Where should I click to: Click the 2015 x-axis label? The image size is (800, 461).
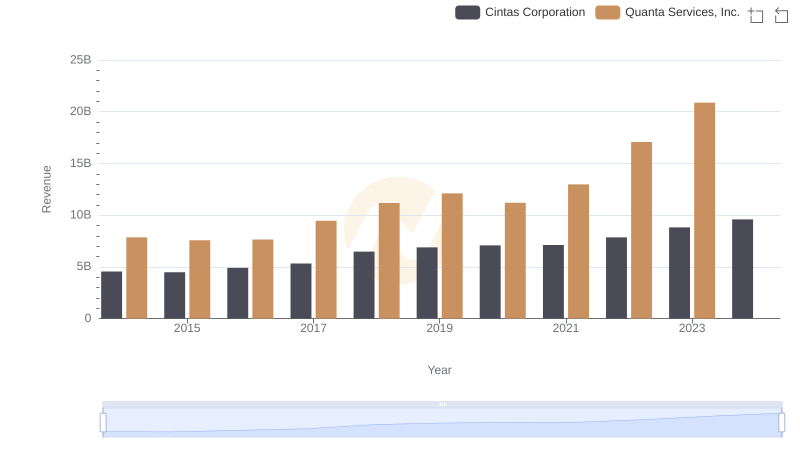pyautogui.click(x=187, y=328)
